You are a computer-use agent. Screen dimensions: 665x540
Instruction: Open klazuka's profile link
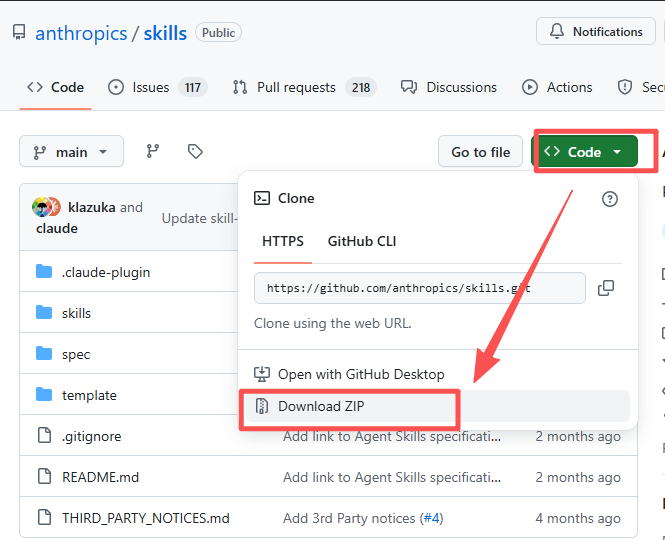point(92,207)
